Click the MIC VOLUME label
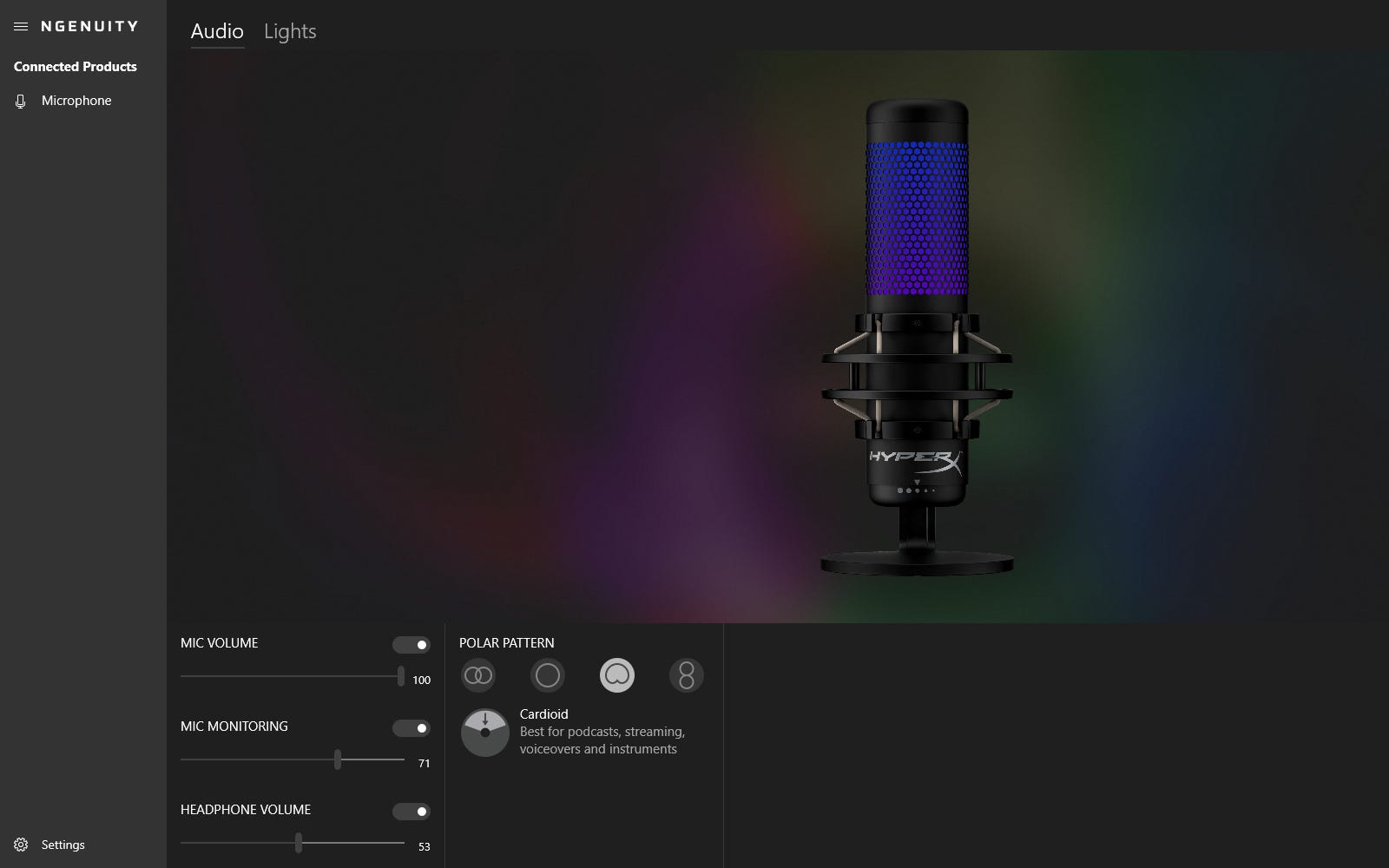Image resolution: width=1389 pixels, height=868 pixels. pos(220,643)
